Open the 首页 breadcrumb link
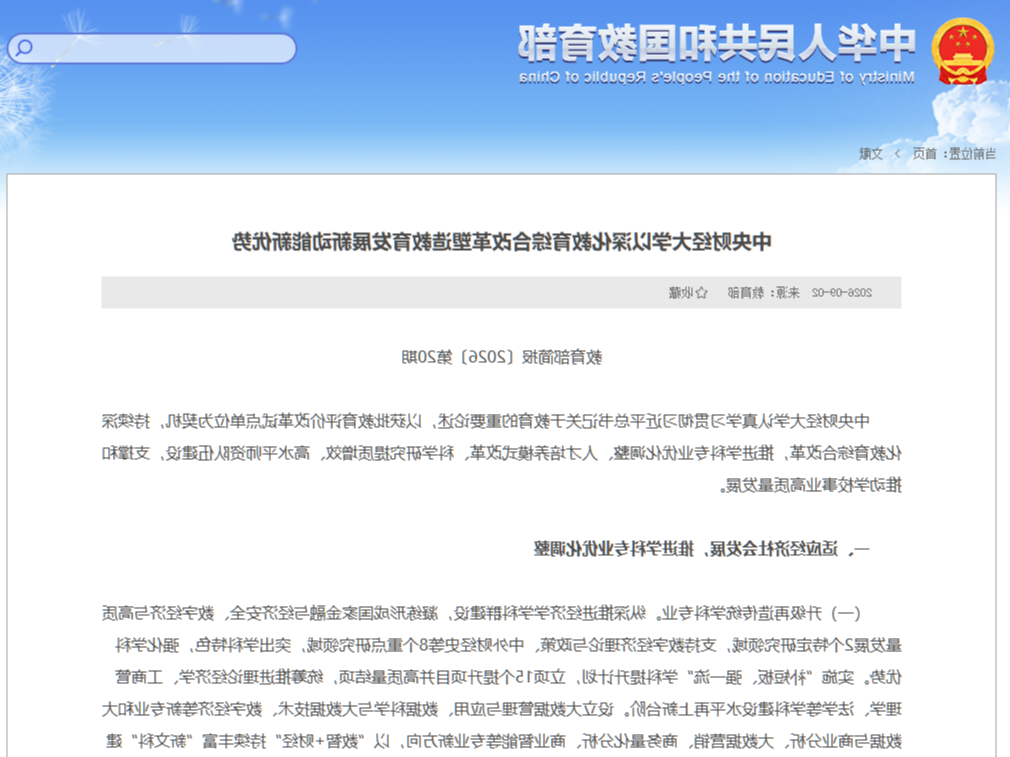 coord(924,153)
